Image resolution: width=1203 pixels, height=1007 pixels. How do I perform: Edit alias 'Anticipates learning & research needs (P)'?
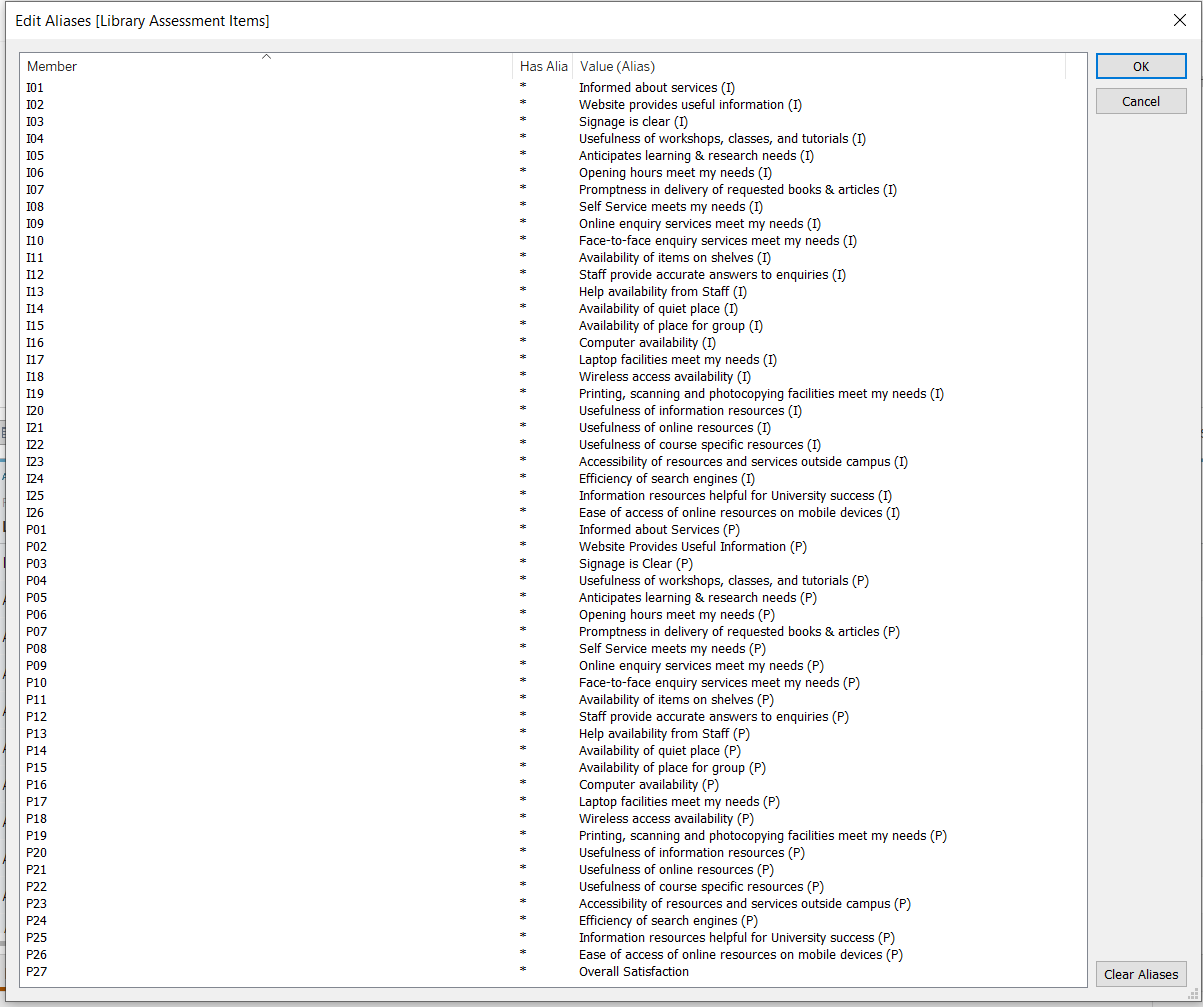tap(698, 598)
